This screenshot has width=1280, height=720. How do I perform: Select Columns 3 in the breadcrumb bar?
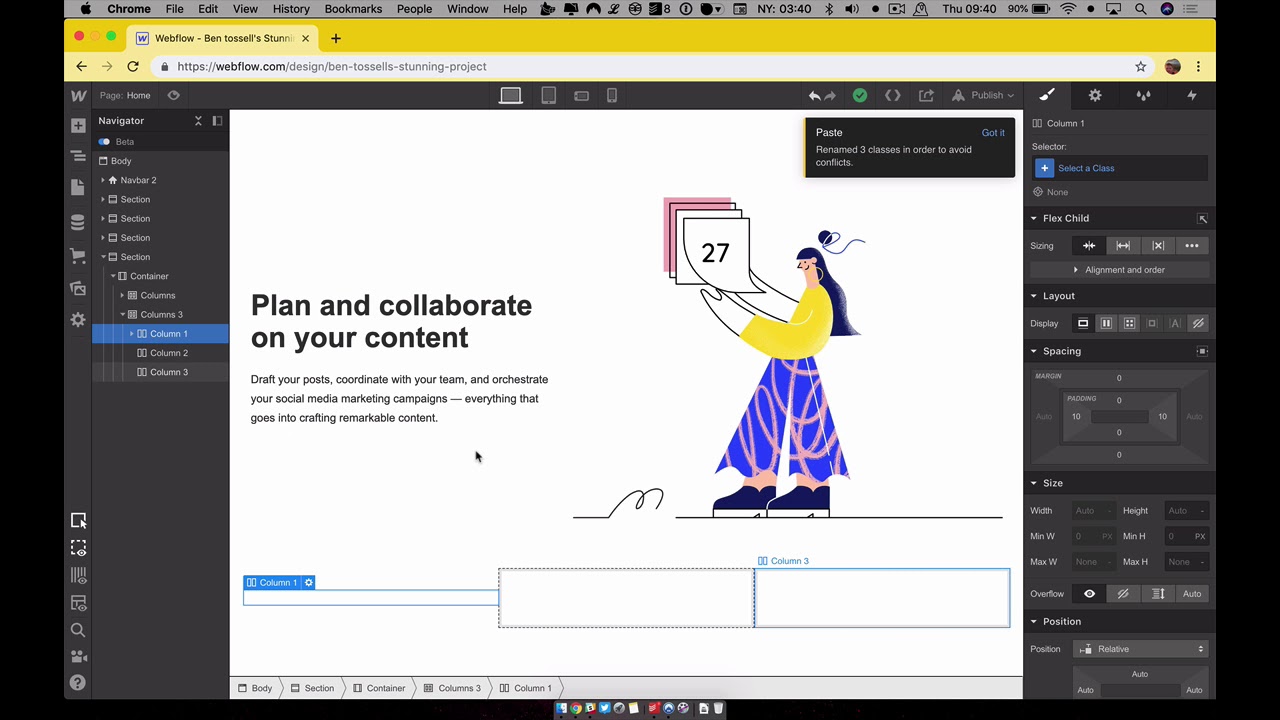click(x=452, y=688)
